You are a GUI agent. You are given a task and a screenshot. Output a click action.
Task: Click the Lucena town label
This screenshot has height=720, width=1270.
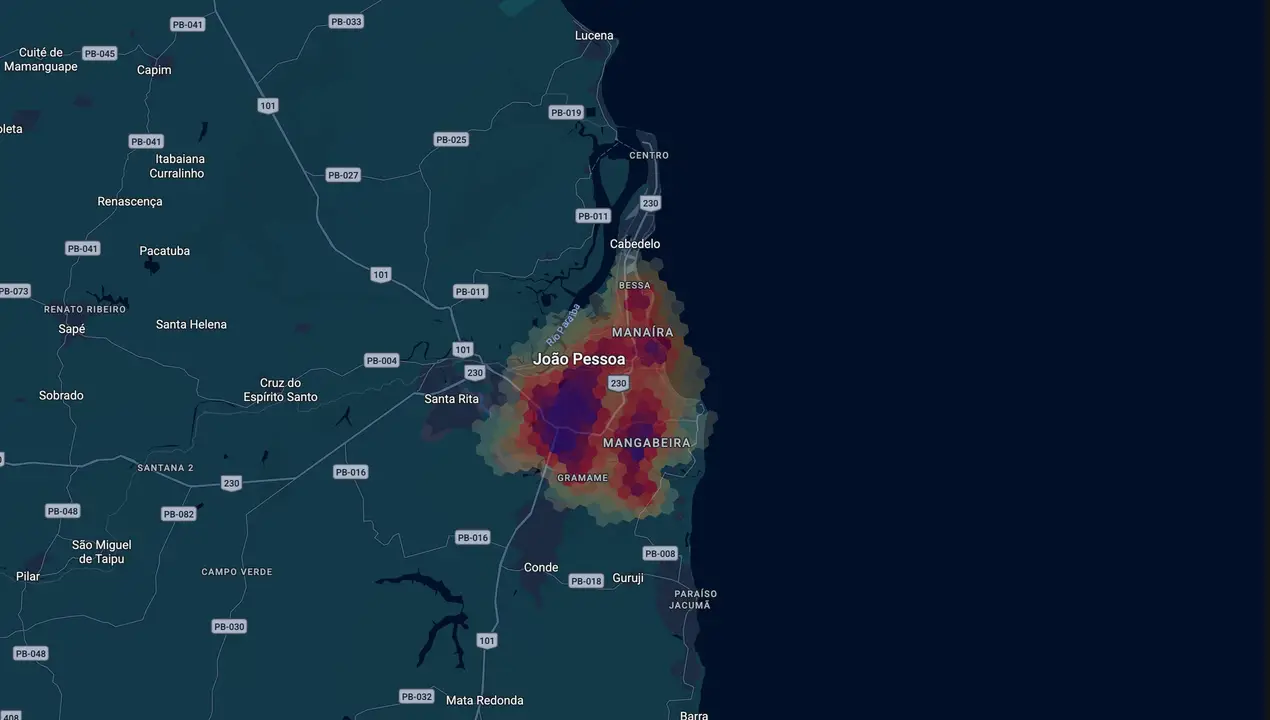tap(594, 36)
